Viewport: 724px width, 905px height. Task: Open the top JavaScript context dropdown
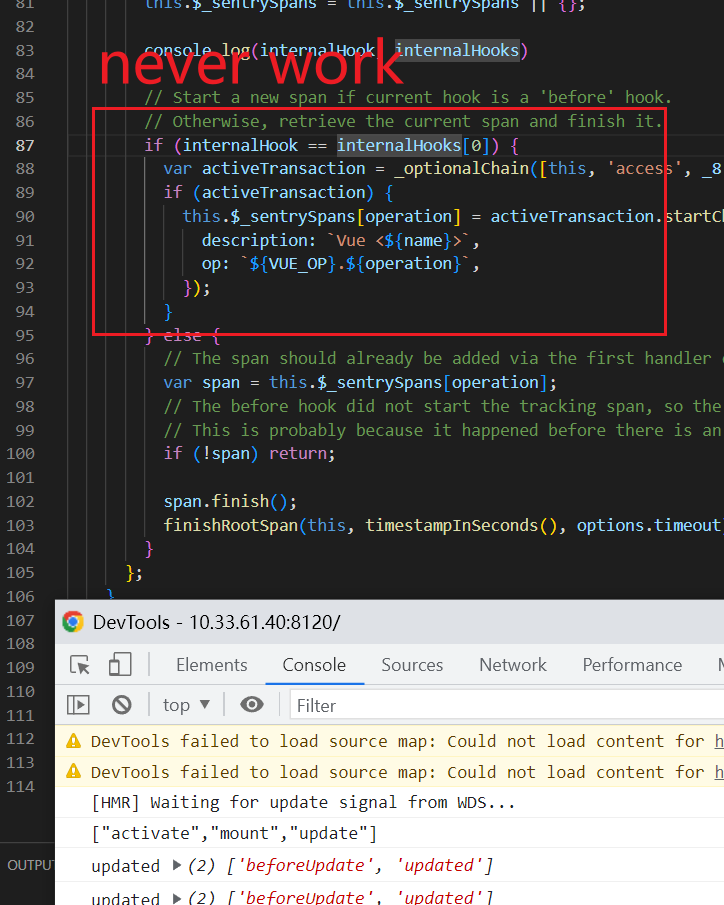tap(186, 705)
